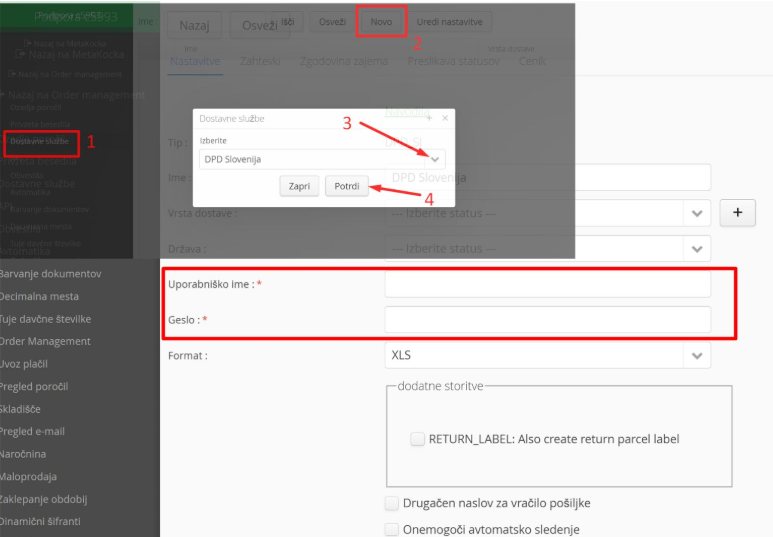Switch to the Nastavitve tab
Viewport: 773px width, 537px height.
coord(195,62)
